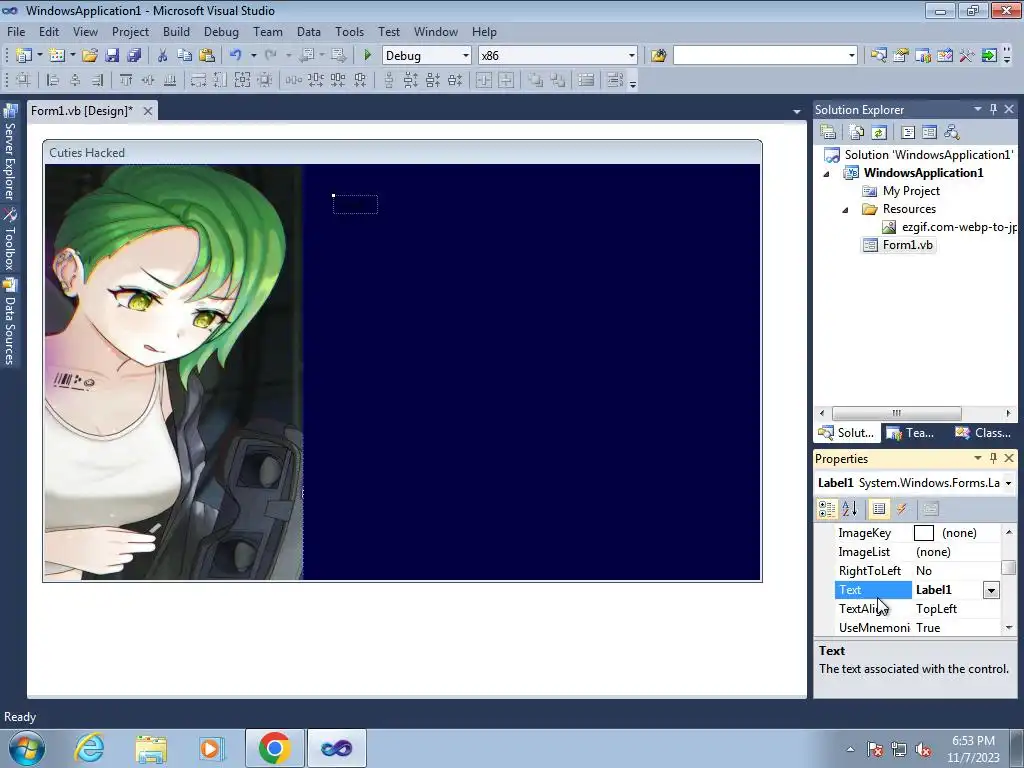Select the Label1 control on the form
The height and width of the screenshot is (768, 1024).
coord(355,204)
